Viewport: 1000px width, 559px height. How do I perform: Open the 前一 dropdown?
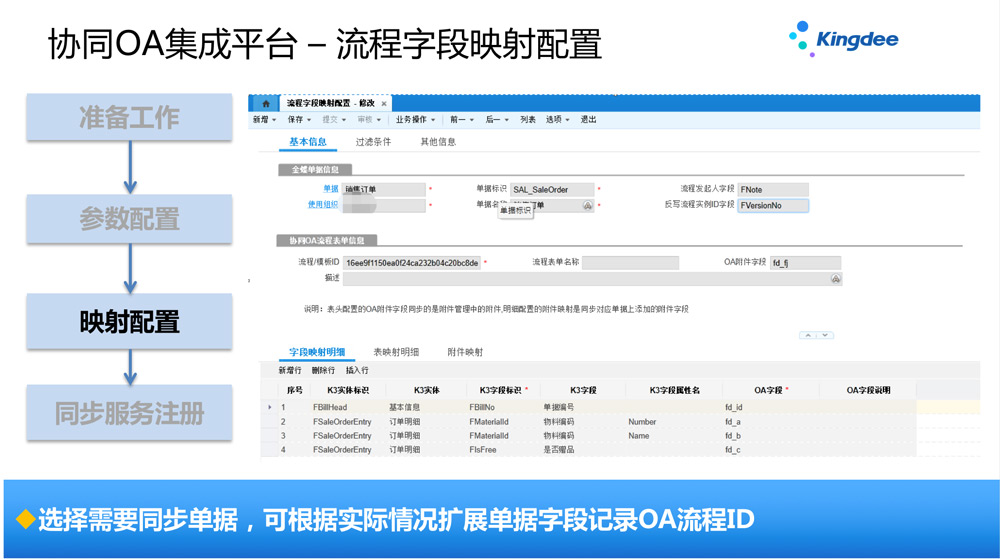pos(462,119)
